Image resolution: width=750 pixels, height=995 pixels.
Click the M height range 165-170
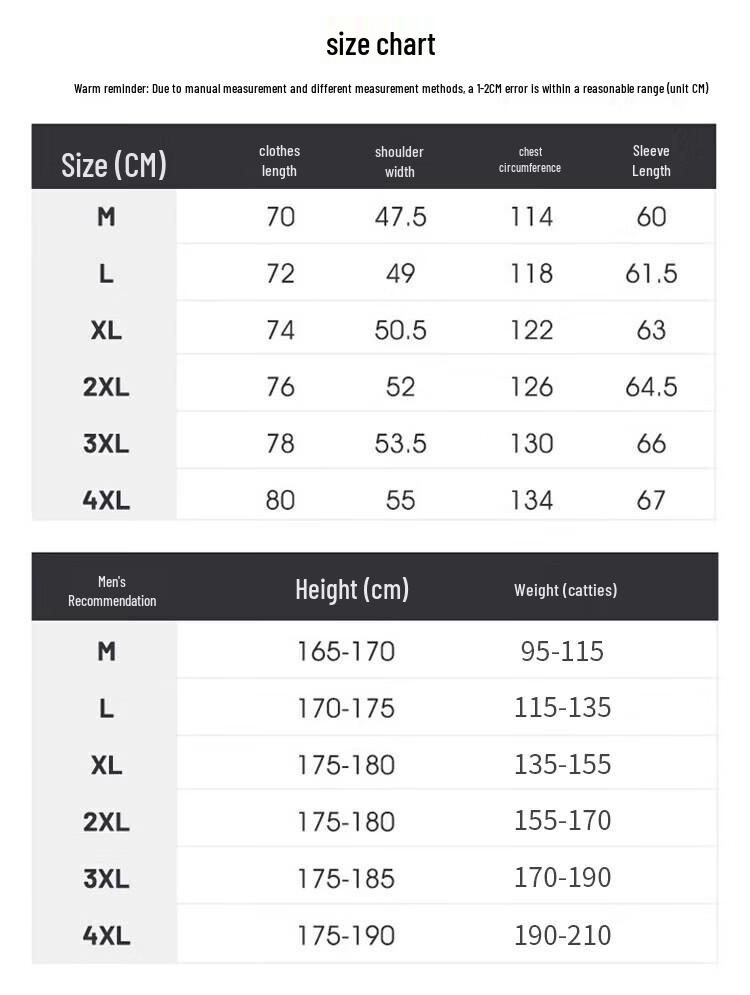coord(346,652)
